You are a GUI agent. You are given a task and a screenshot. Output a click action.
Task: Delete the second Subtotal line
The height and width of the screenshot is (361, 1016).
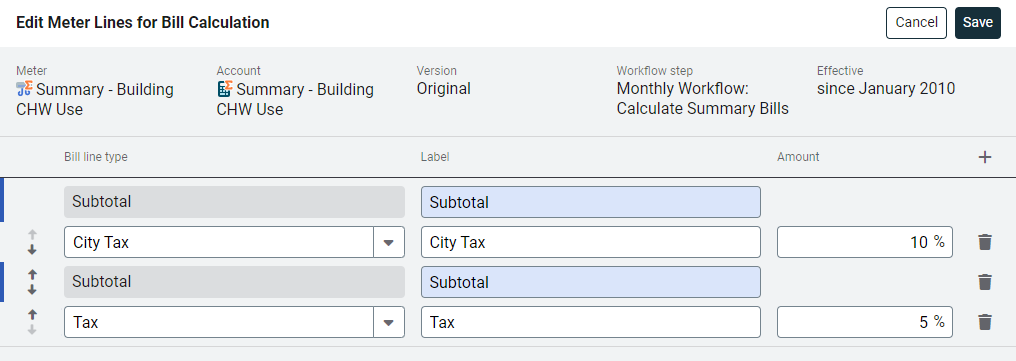(x=985, y=282)
